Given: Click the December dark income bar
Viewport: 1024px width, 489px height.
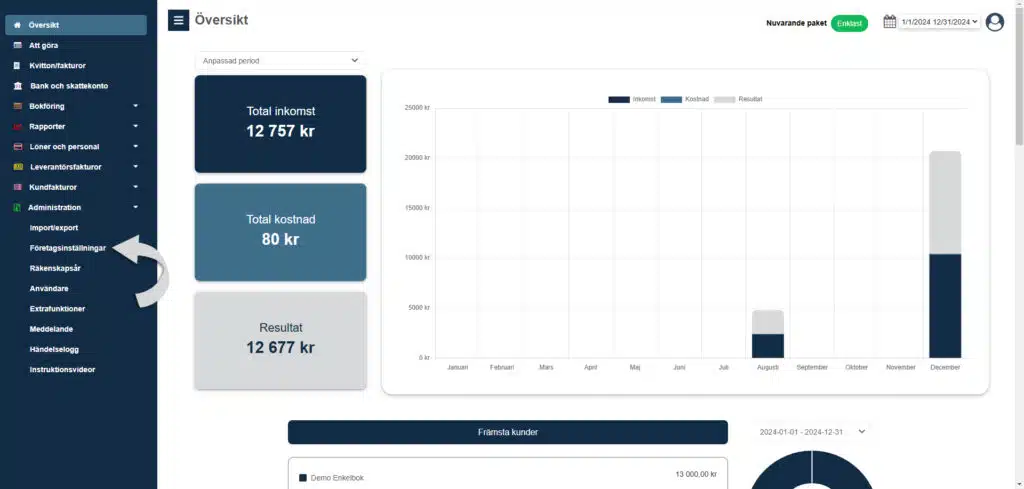Looking at the screenshot, I should [x=945, y=306].
